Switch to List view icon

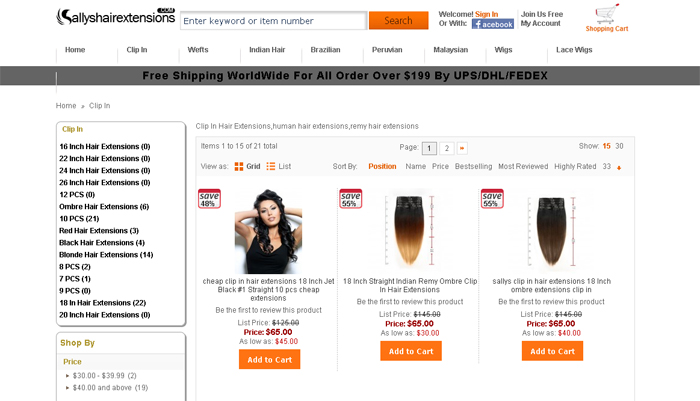click(x=271, y=167)
